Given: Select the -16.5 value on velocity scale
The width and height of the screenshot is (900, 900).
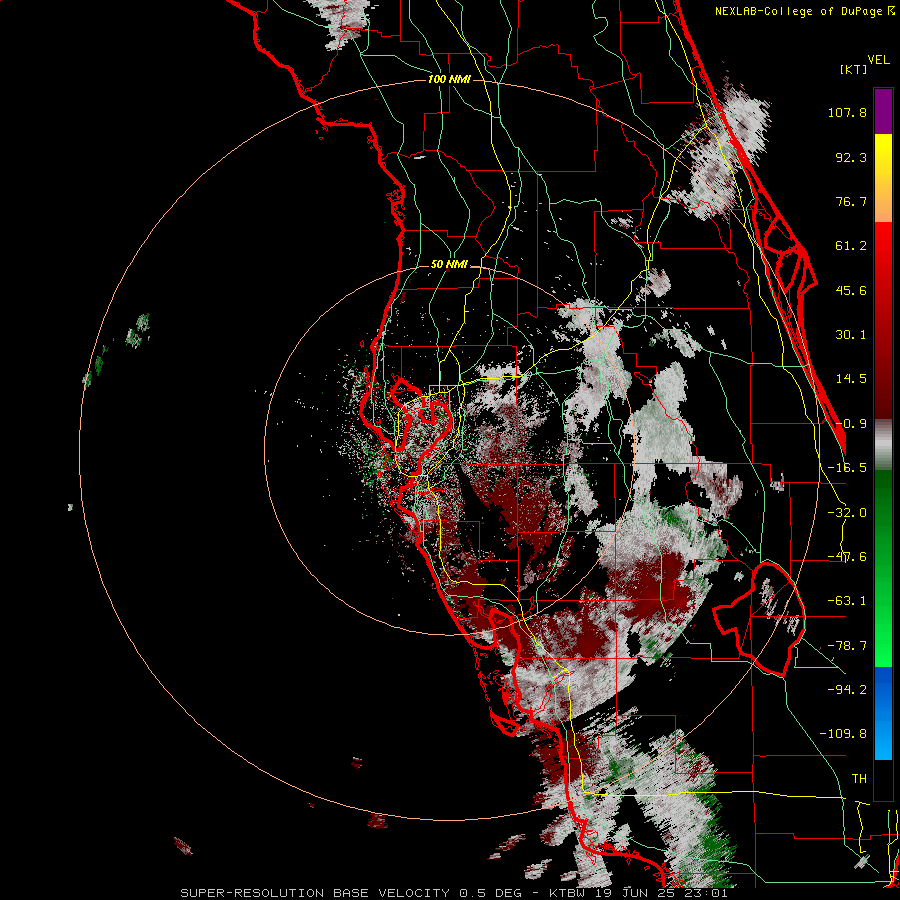Looking at the screenshot, I should [x=847, y=468].
